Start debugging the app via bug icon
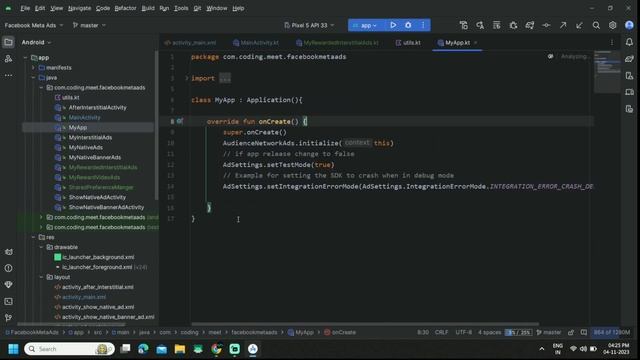Image resolution: width=640 pixels, height=360 pixels. point(408,25)
